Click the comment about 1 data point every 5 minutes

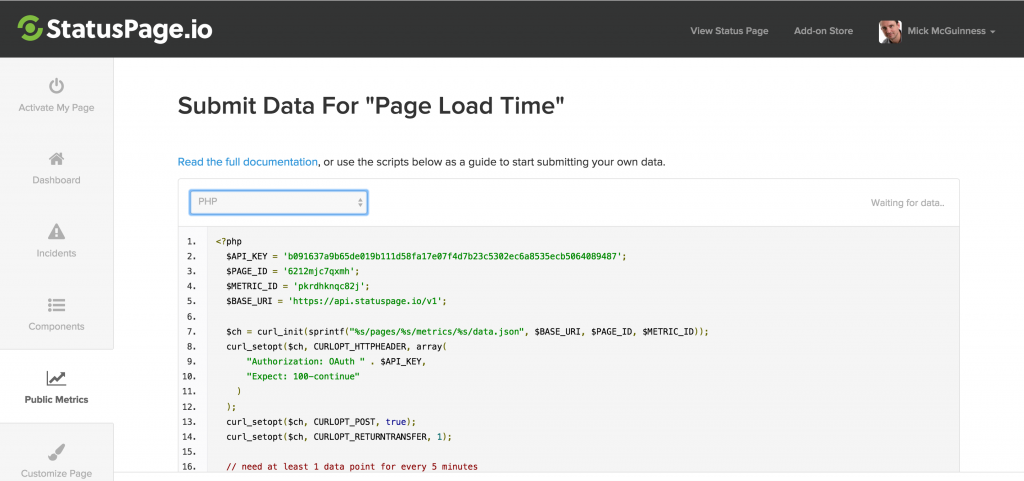point(352,467)
